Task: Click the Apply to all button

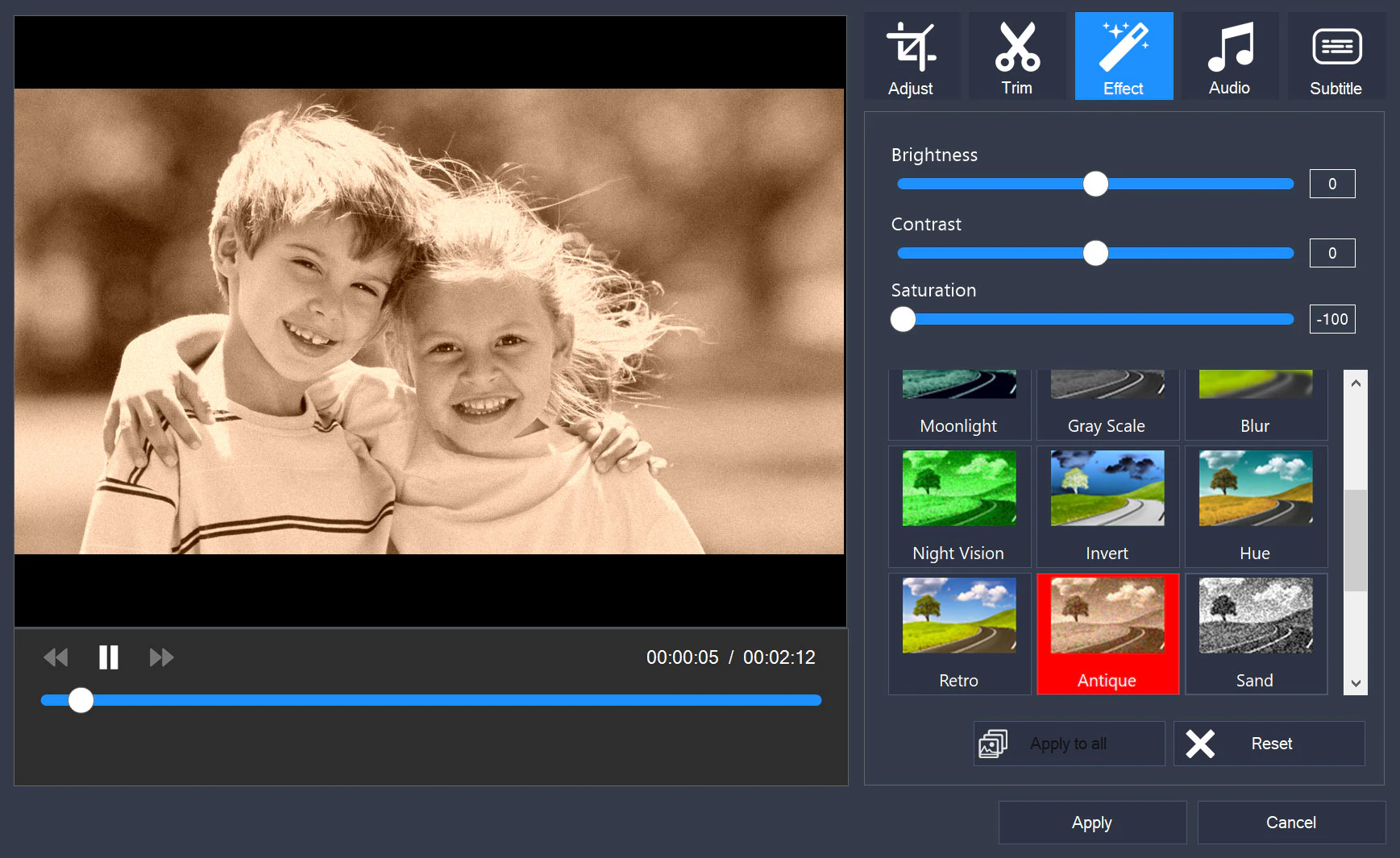Action: pos(1070,744)
